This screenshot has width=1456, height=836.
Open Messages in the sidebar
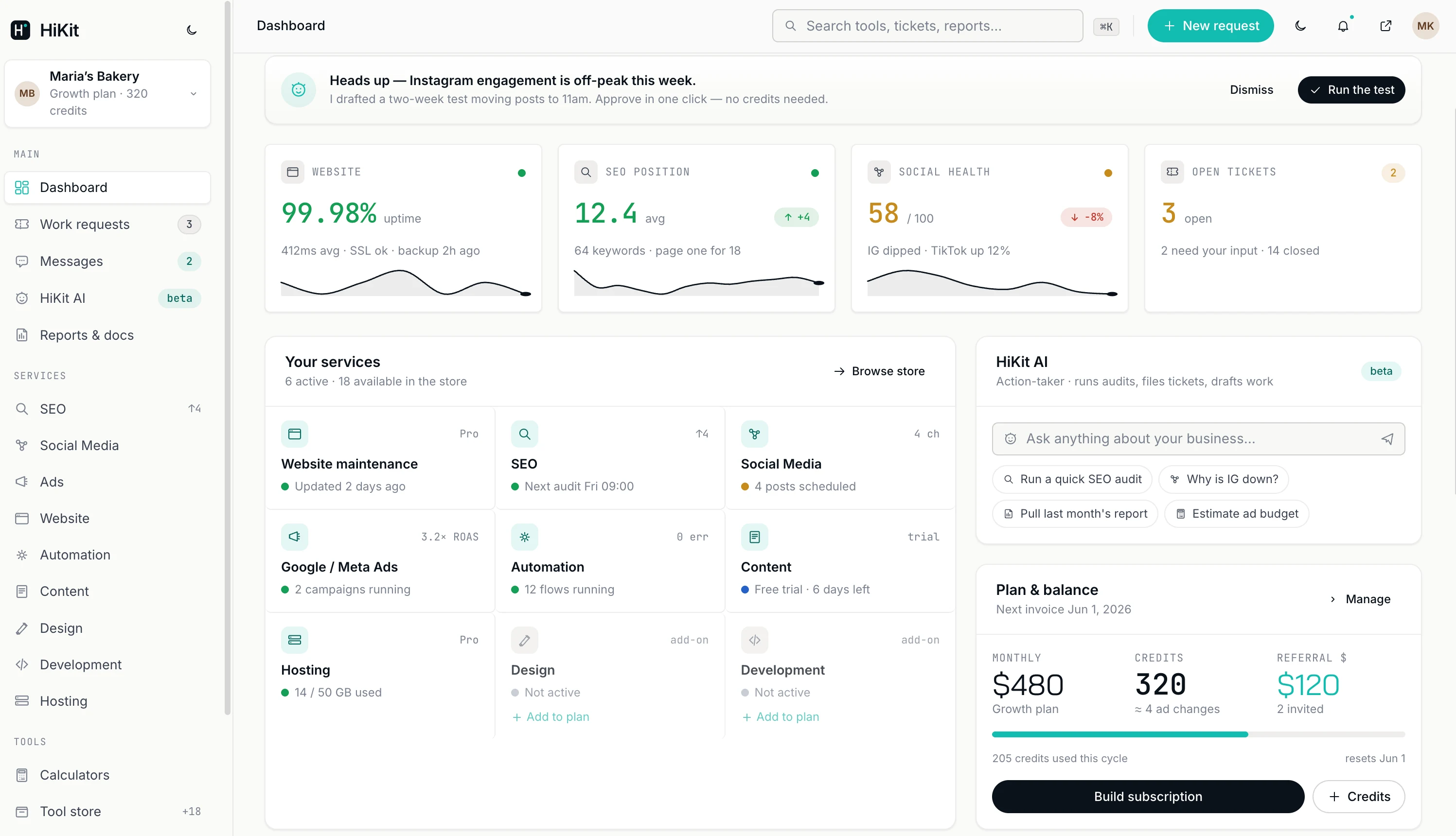click(x=107, y=261)
